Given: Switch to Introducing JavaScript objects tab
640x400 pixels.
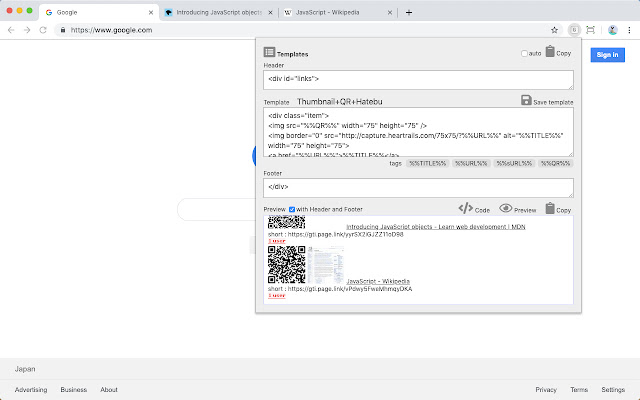Looking at the screenshot, I should tap(218, 12).
